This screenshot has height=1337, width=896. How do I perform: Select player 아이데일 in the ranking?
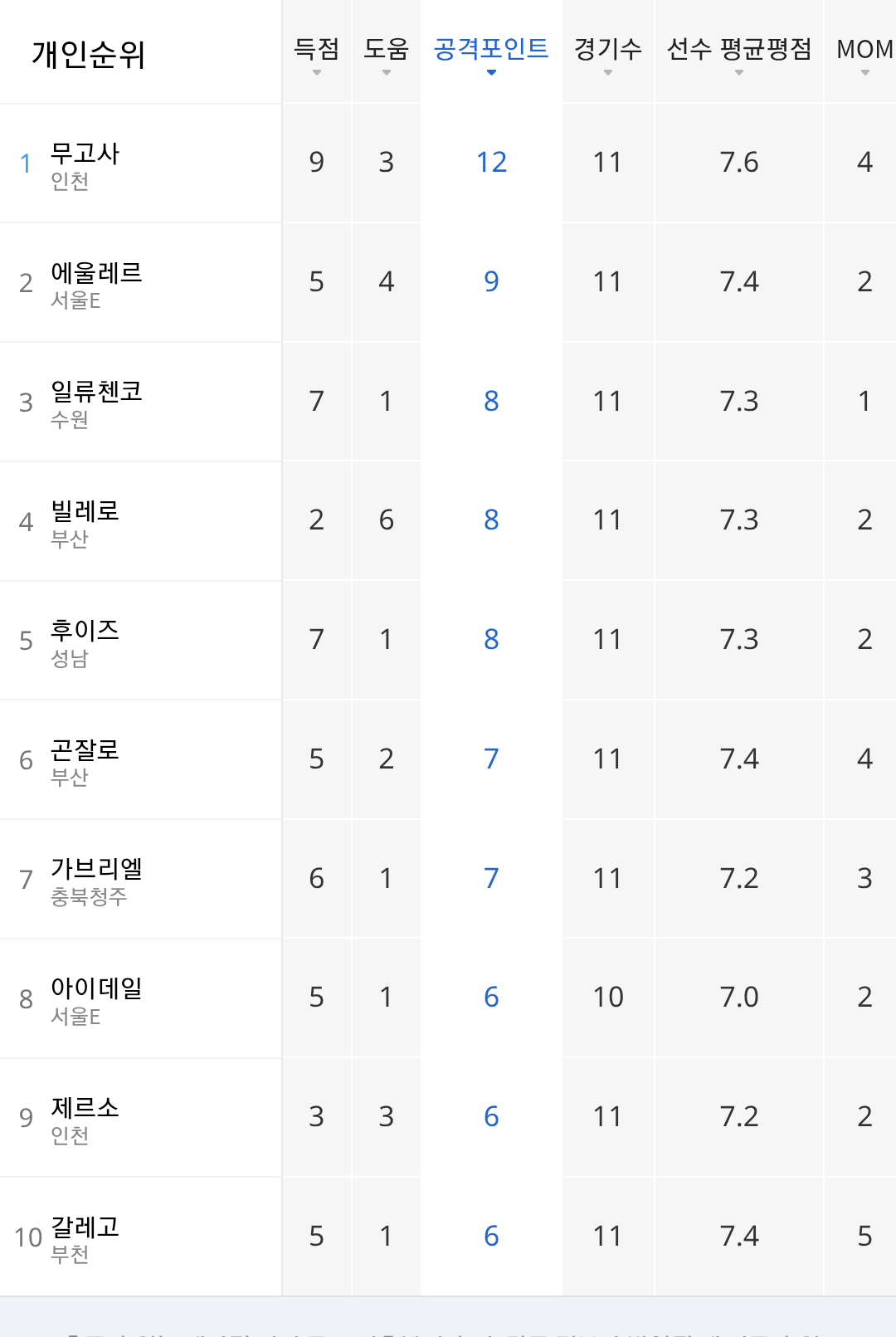click(96, 988)
